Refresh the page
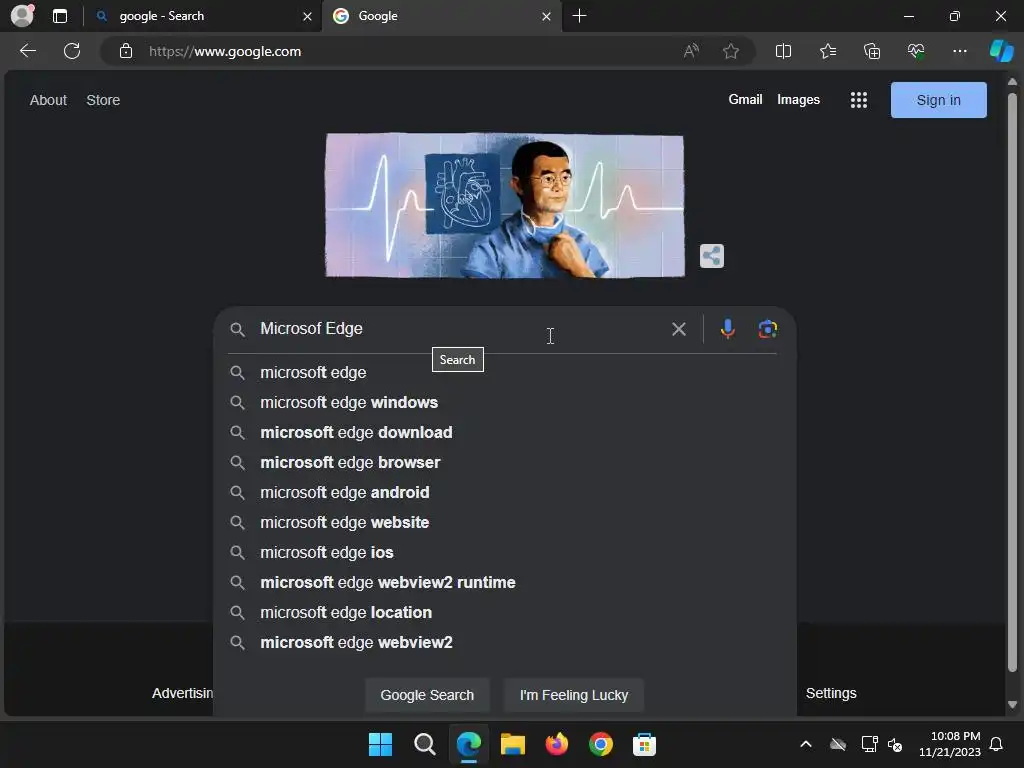 point(72,51)
